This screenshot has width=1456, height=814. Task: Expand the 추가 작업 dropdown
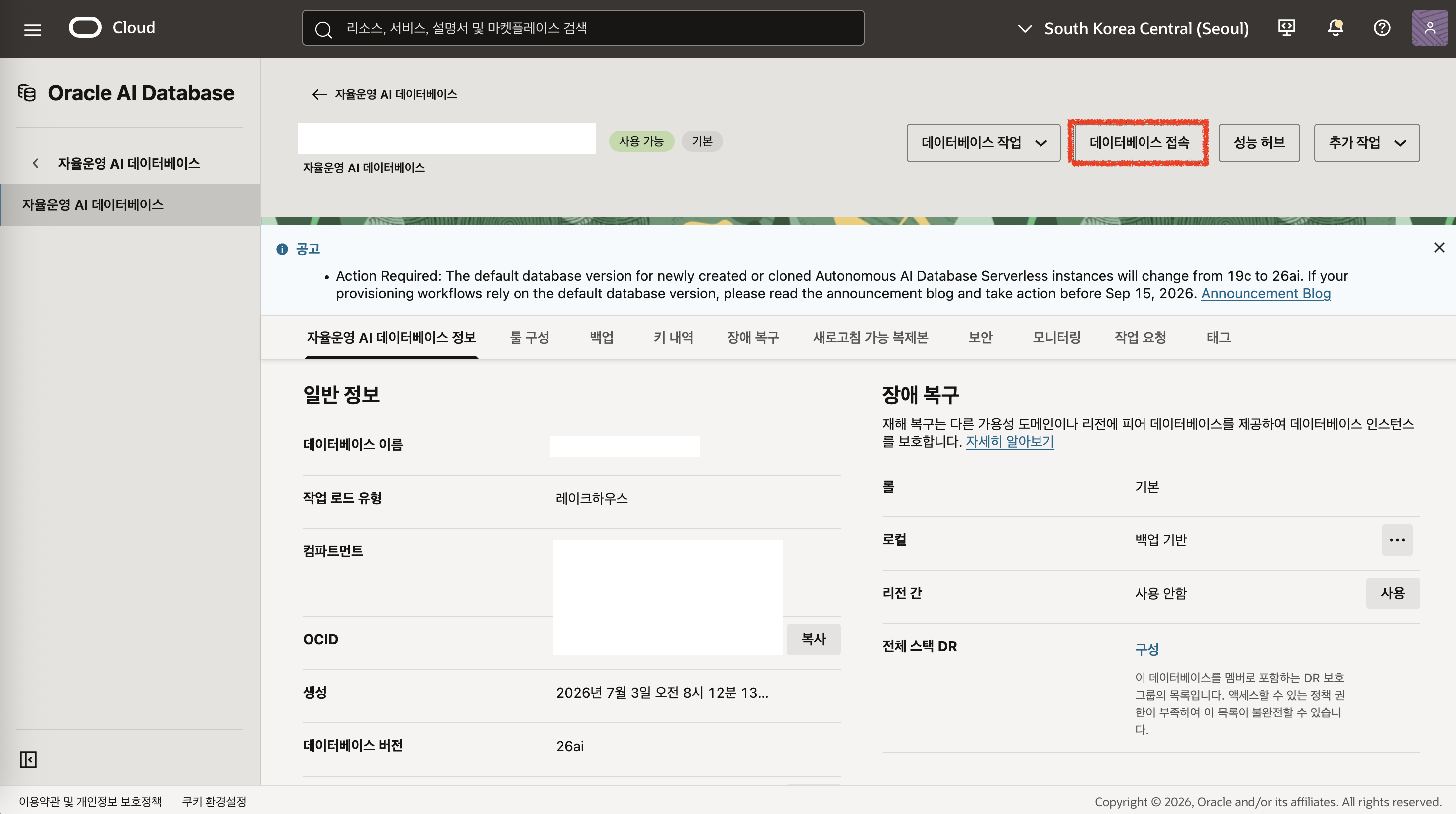click(x=1367, y=143)
